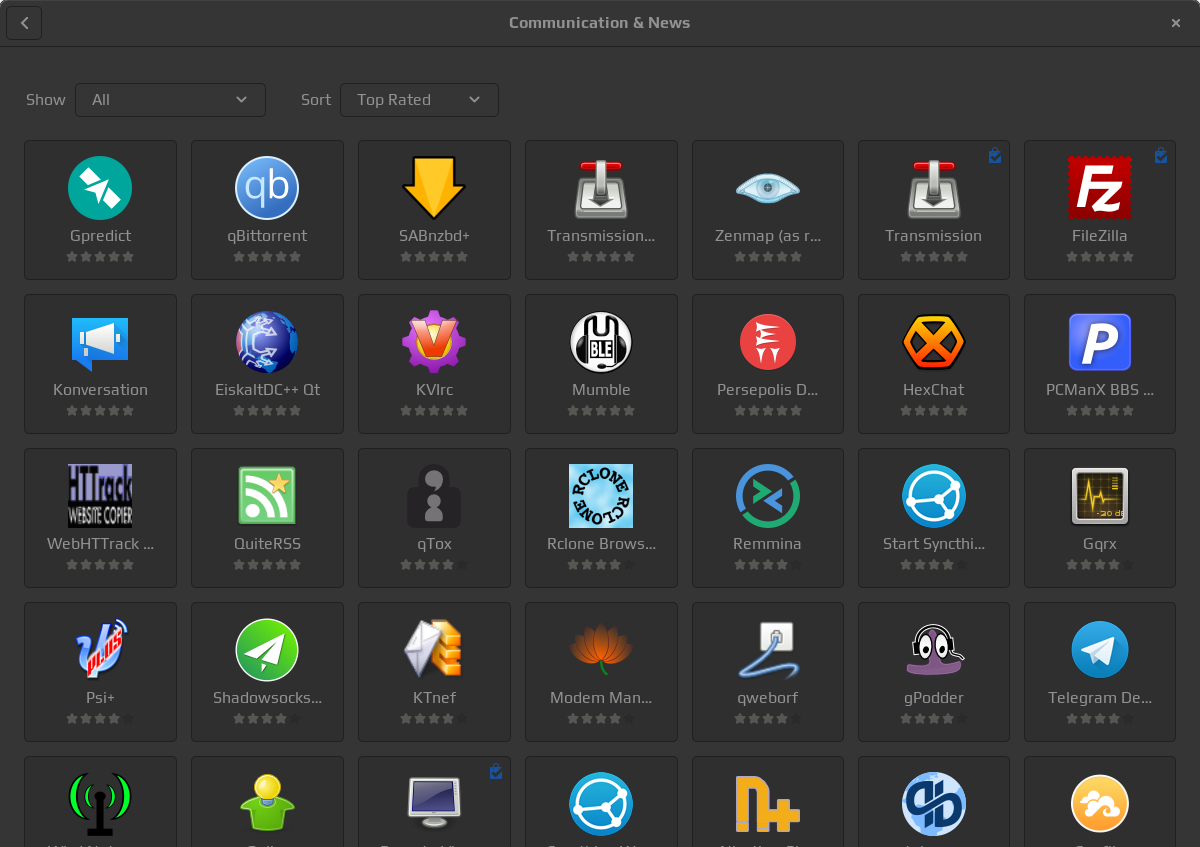Click the star rating under KVIrc
The image size is (1200, 847).
click(x=434, y=411)
